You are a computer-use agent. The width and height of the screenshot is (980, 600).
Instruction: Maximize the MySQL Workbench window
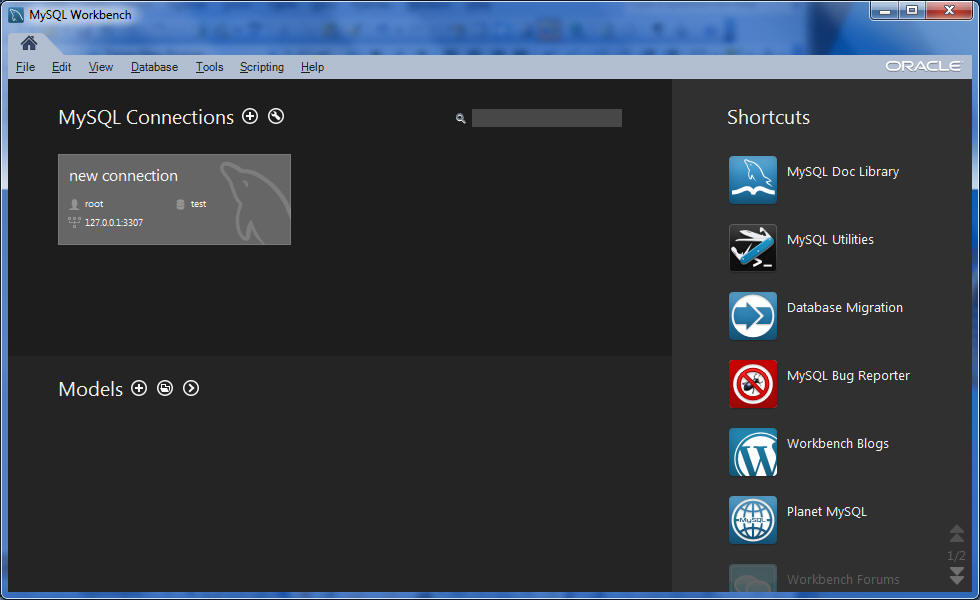pos(912,10)
